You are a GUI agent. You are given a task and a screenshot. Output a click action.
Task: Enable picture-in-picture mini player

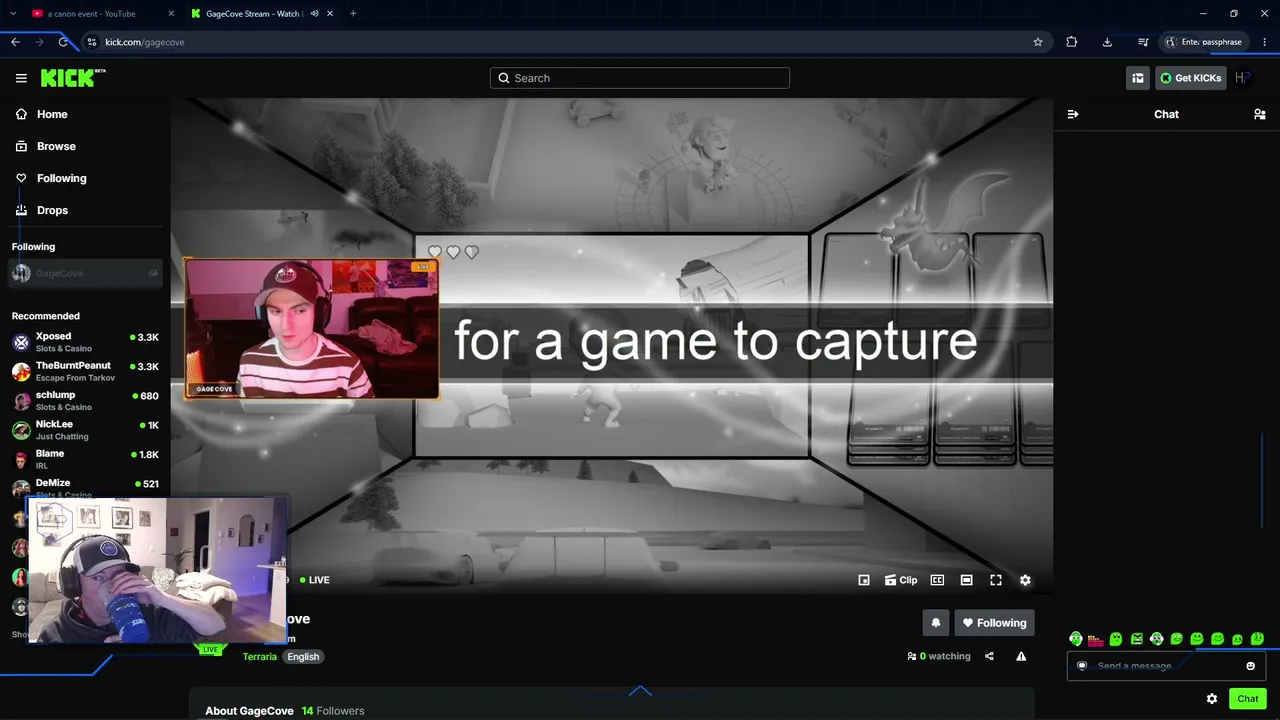(x=864, y=580)
